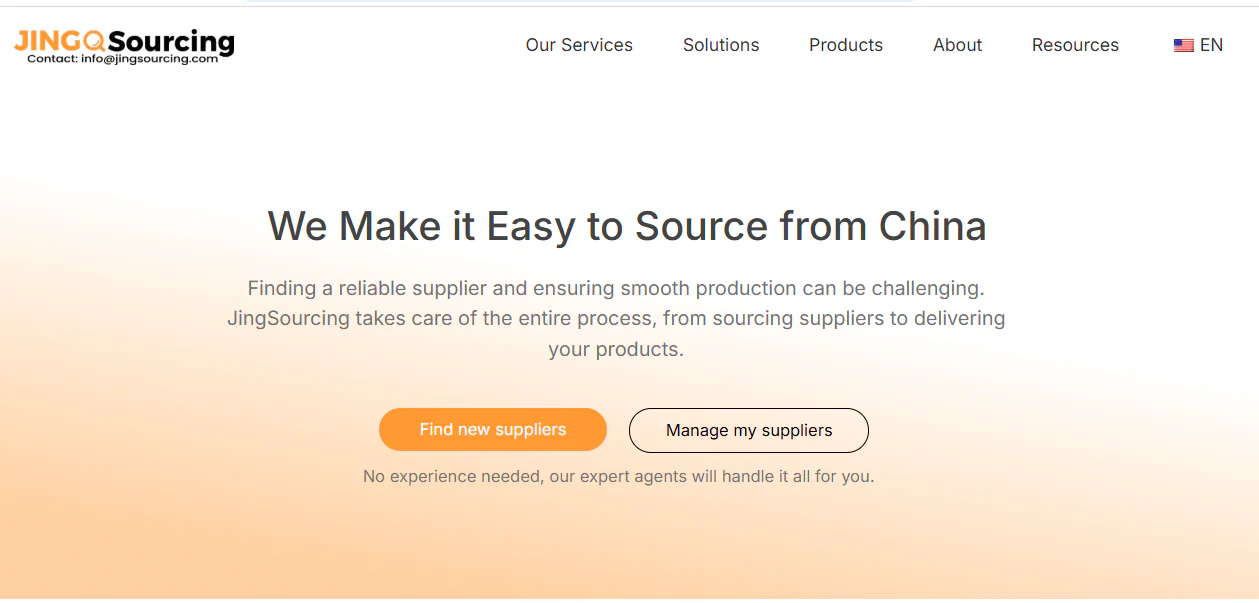Click the JingSourcing logo
The image size is (1259, 603).
(x=122, y=42)
